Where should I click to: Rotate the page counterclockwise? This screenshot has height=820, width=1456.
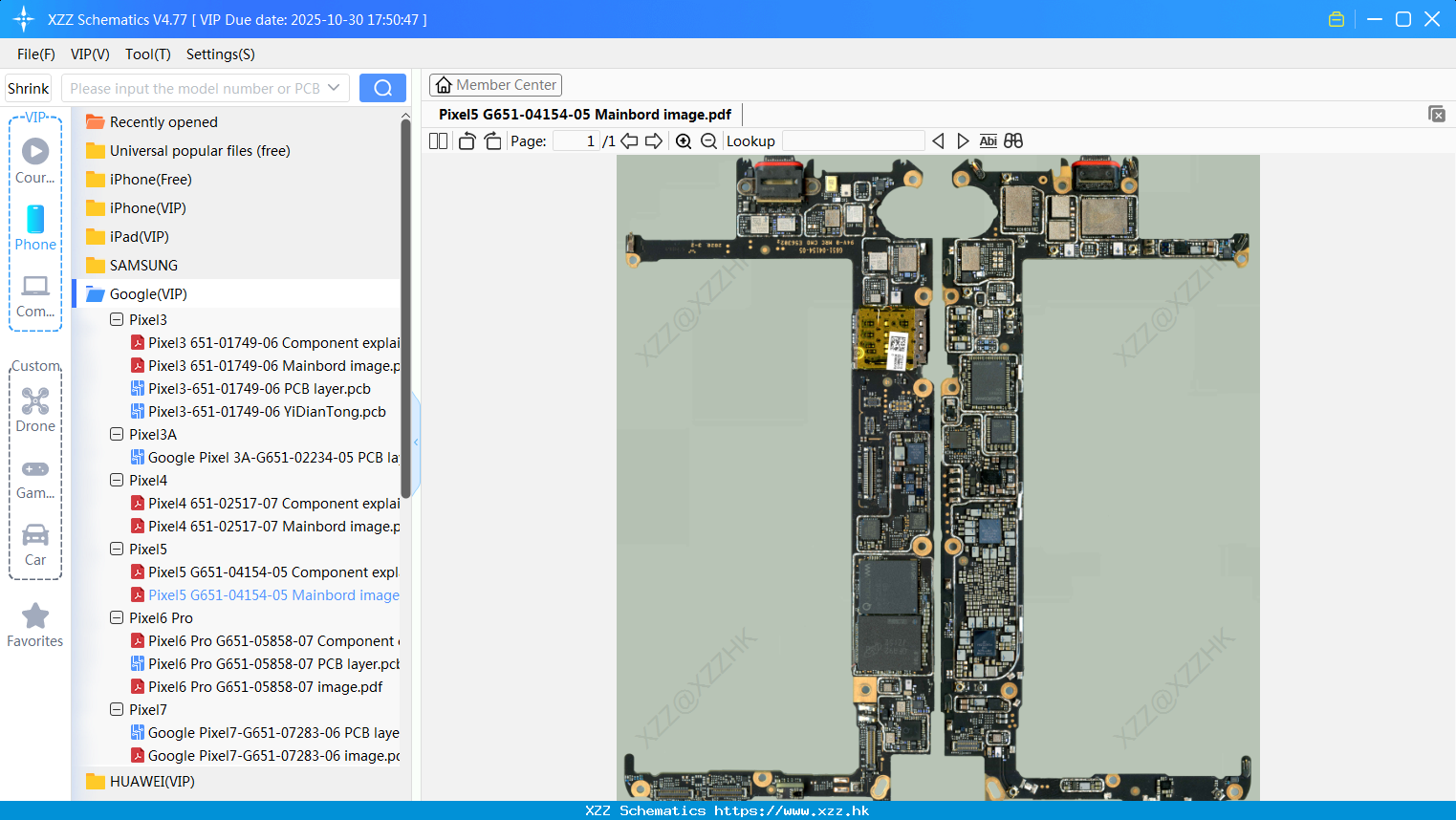pos(467,140)
